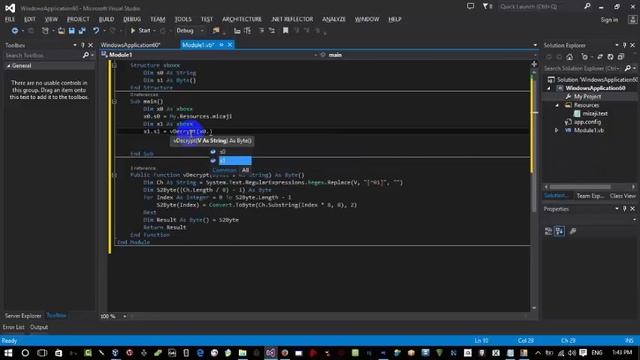This screenshot has width=640, height=360.
Task: Click the Start debugging button
Action: pos(140,31)
